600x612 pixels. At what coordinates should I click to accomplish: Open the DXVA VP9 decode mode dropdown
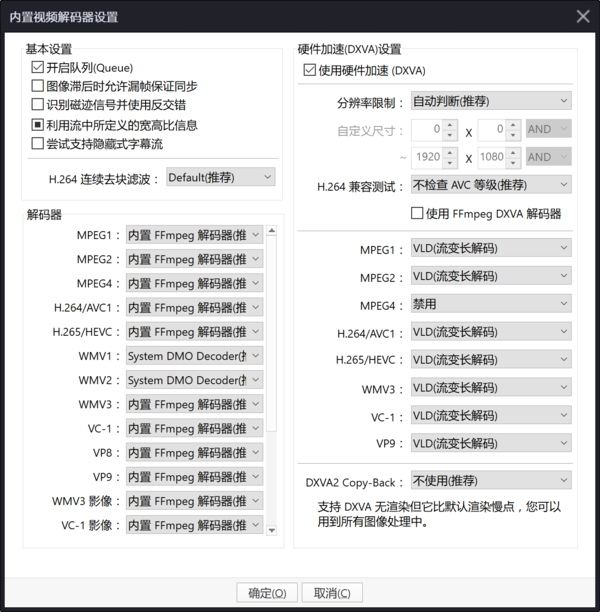click(490, 444)
